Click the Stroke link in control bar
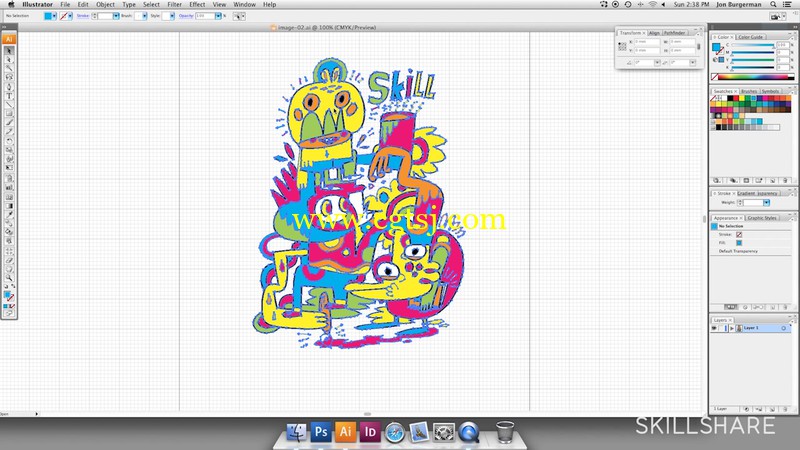 [x=83, y=16]
